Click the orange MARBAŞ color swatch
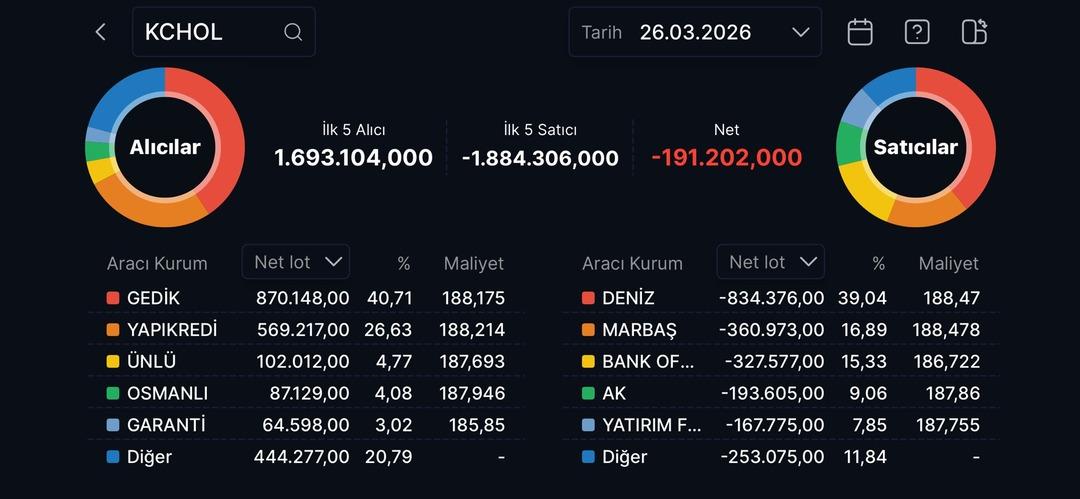The height and width of the screenshot is (499, 1080). [x=588, y=330]
